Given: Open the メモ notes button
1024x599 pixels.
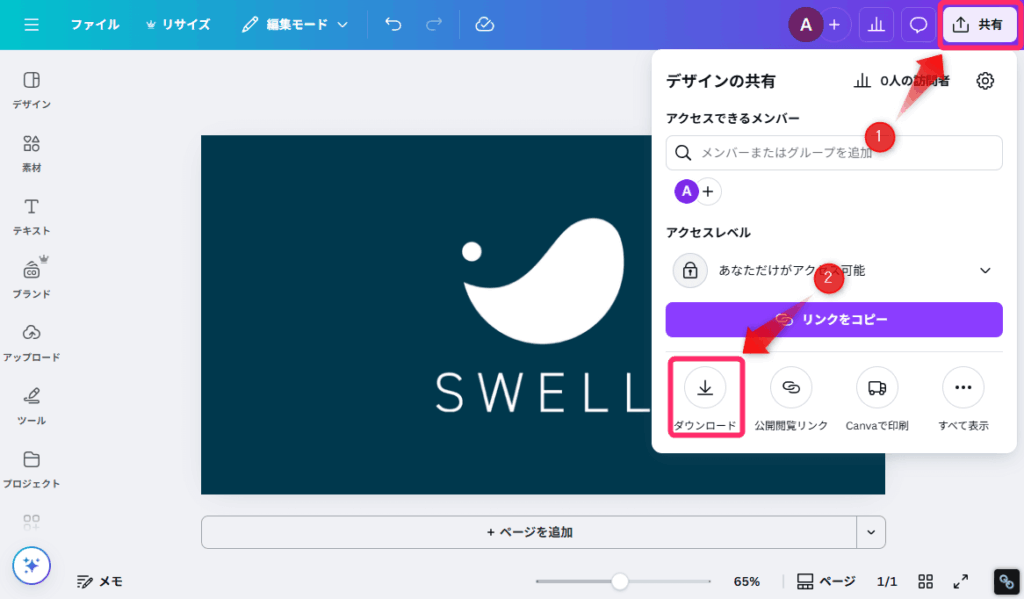Looking at the screenshot, I should pos(99,581).
